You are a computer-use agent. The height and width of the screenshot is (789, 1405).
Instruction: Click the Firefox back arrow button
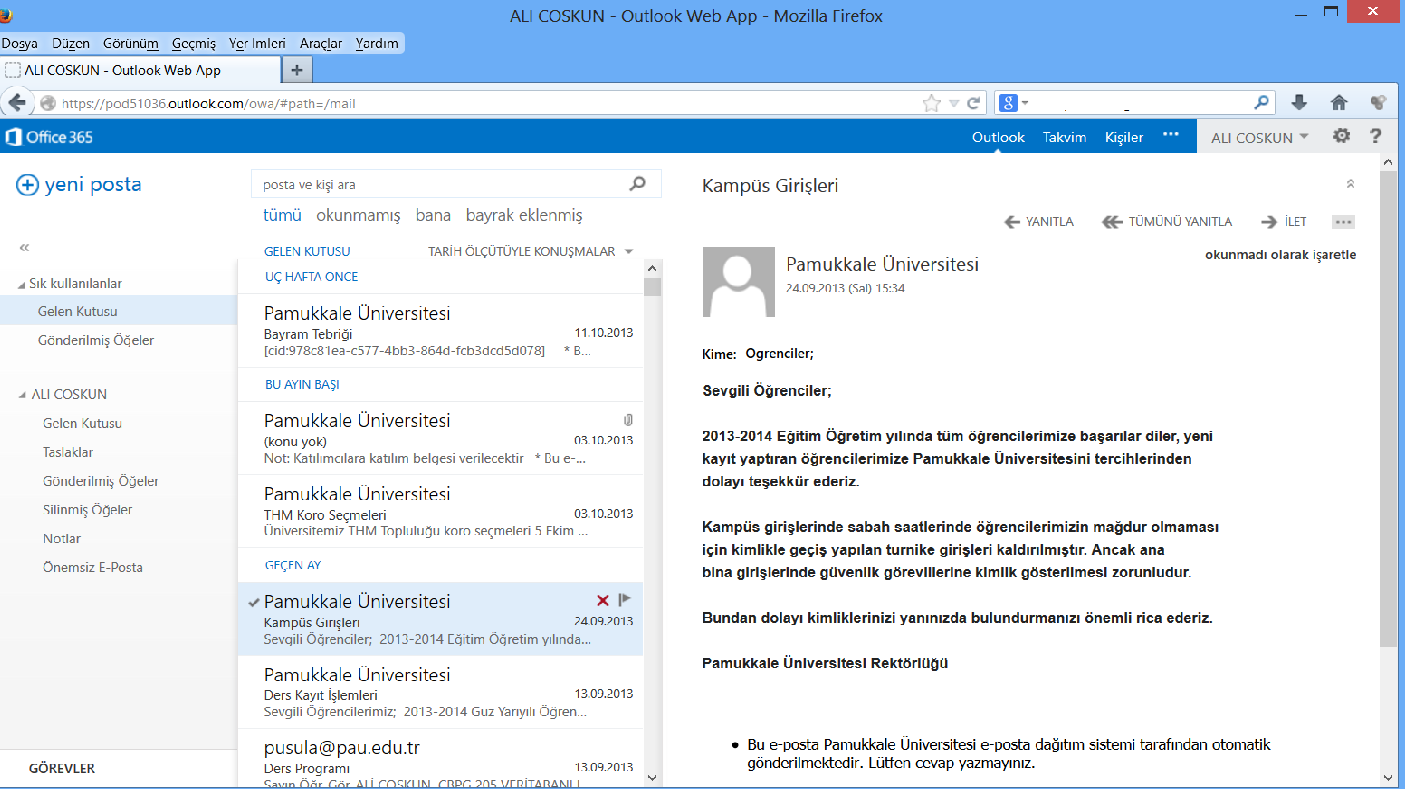(x=16, y=103)
